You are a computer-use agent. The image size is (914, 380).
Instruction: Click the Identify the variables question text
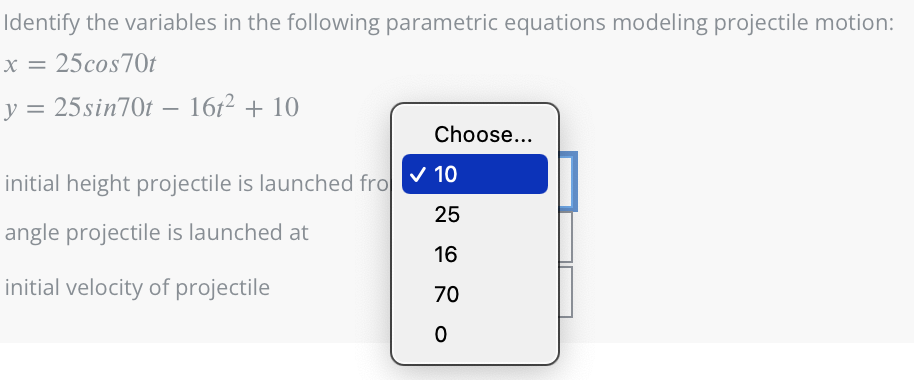coord(448,23)
